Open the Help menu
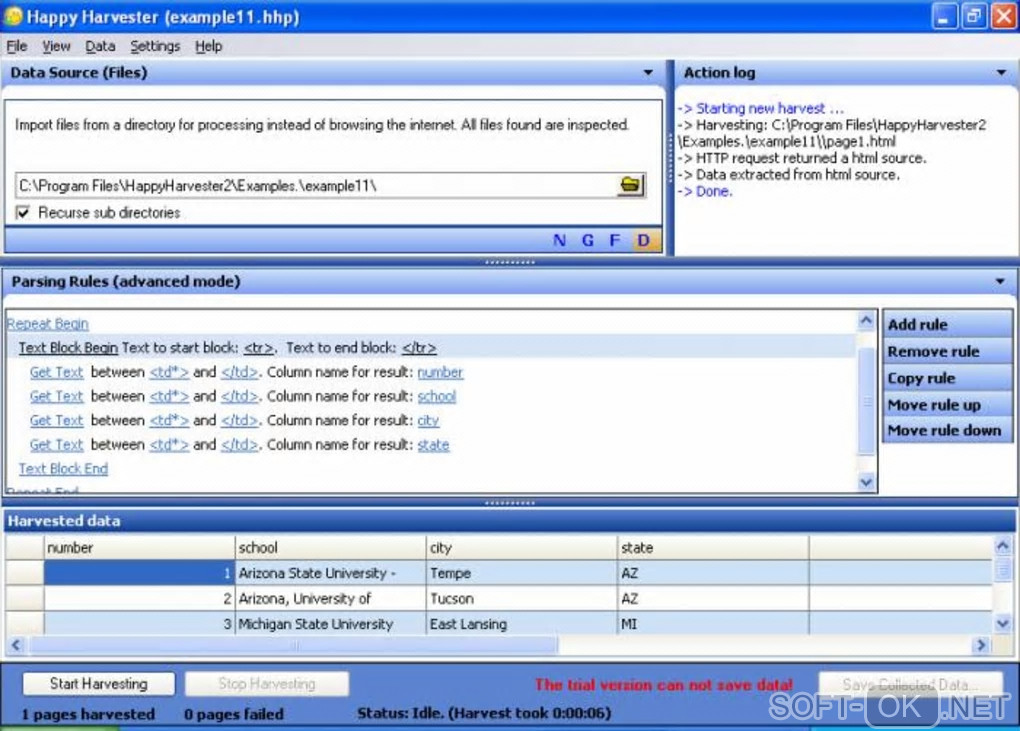 208,46
